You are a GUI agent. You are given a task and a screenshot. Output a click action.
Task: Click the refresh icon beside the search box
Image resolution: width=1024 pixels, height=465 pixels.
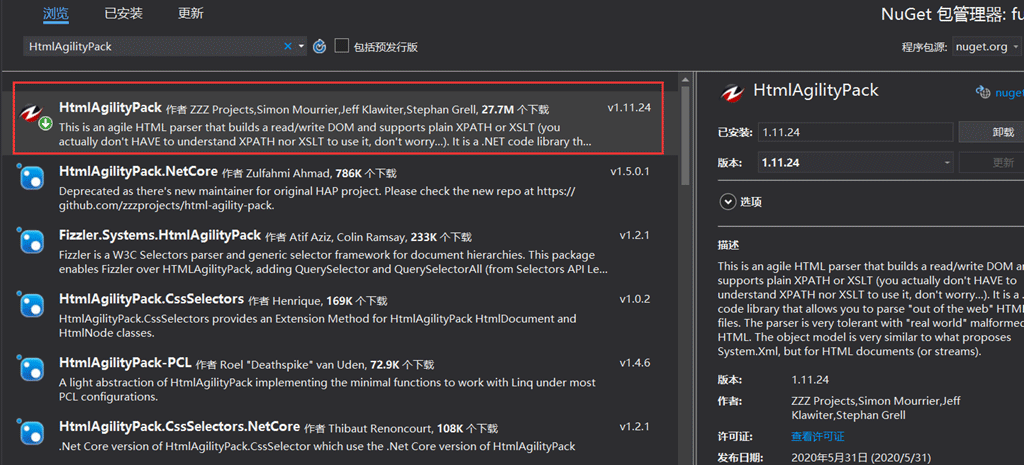(320, 46)
